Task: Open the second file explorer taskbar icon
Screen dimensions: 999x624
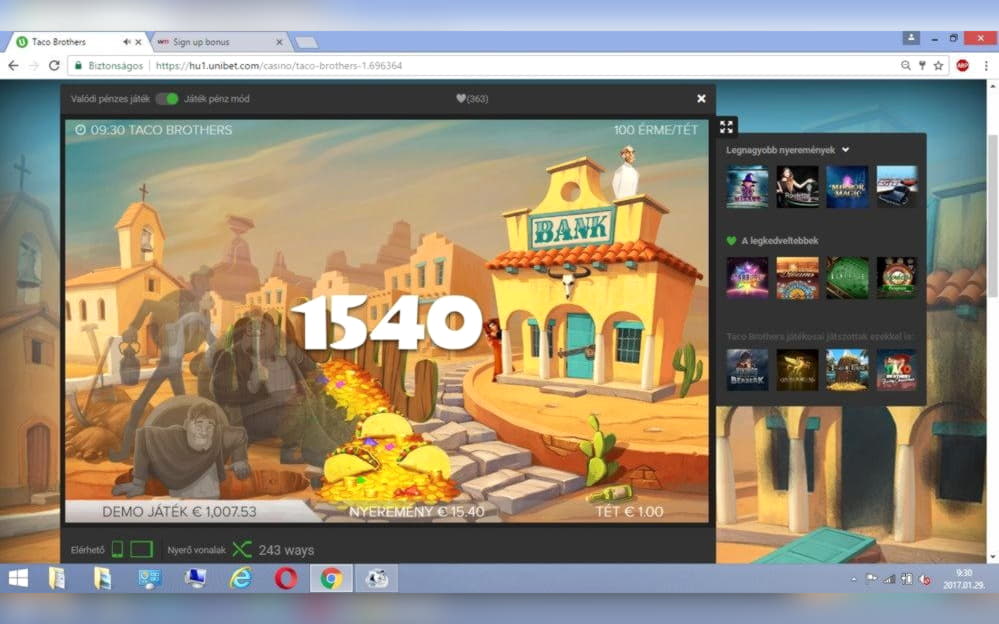Action: pos(102,578)
